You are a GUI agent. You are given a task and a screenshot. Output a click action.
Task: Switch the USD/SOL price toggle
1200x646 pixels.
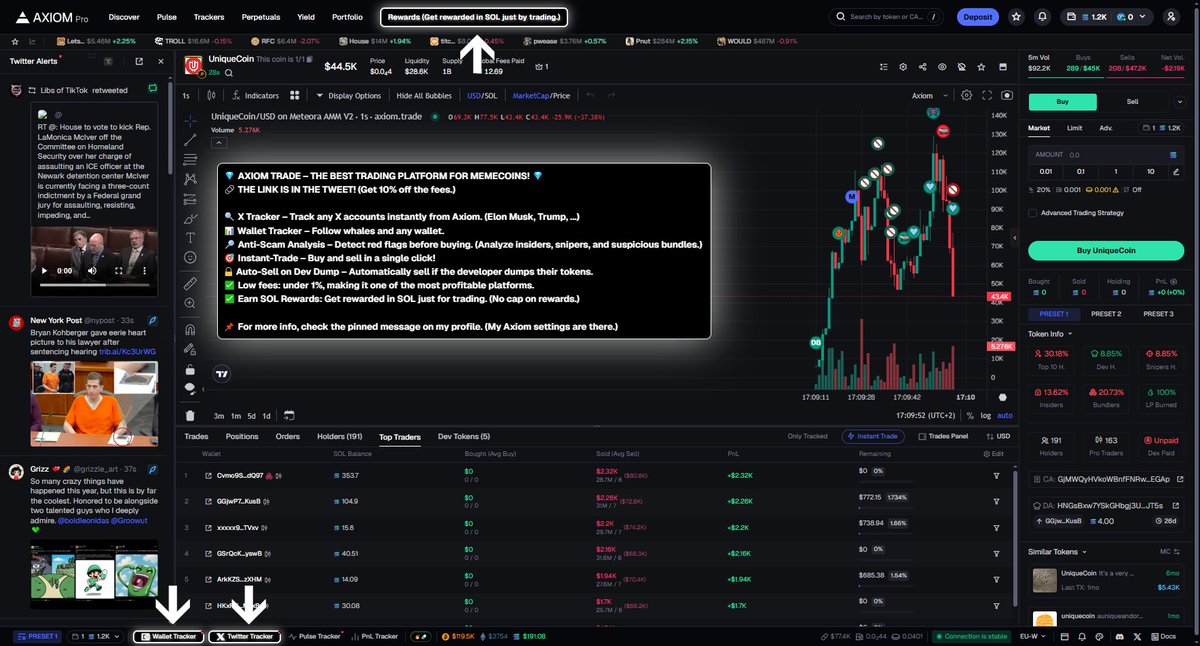pos(482,95)
